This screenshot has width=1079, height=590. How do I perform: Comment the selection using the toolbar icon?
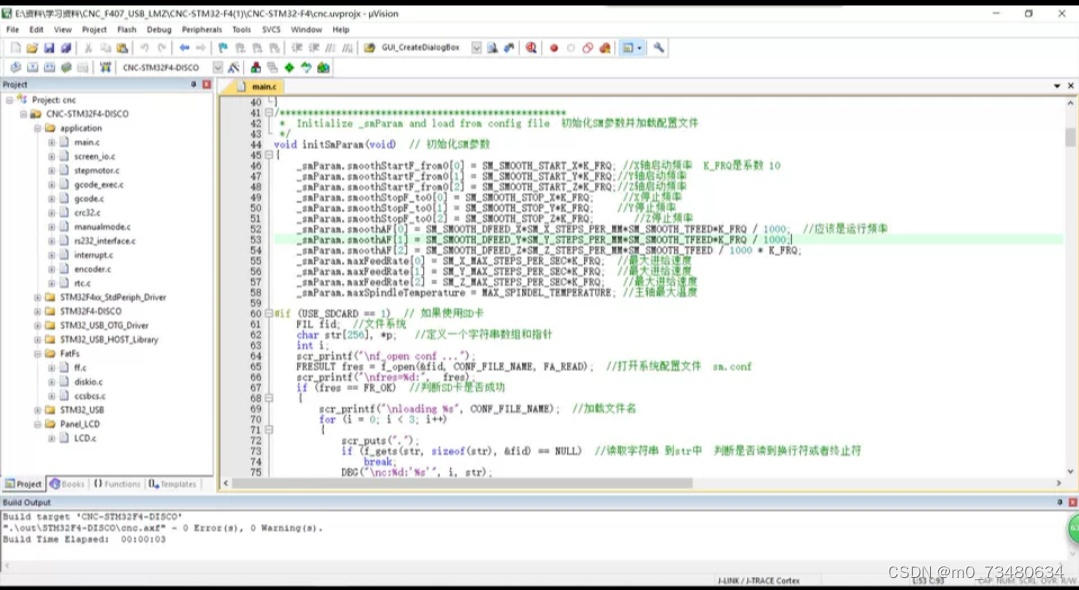(331, 48)
